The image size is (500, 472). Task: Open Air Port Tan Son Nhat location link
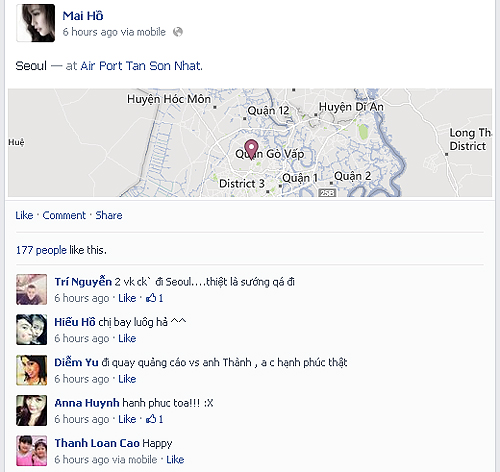coord(141,66)
